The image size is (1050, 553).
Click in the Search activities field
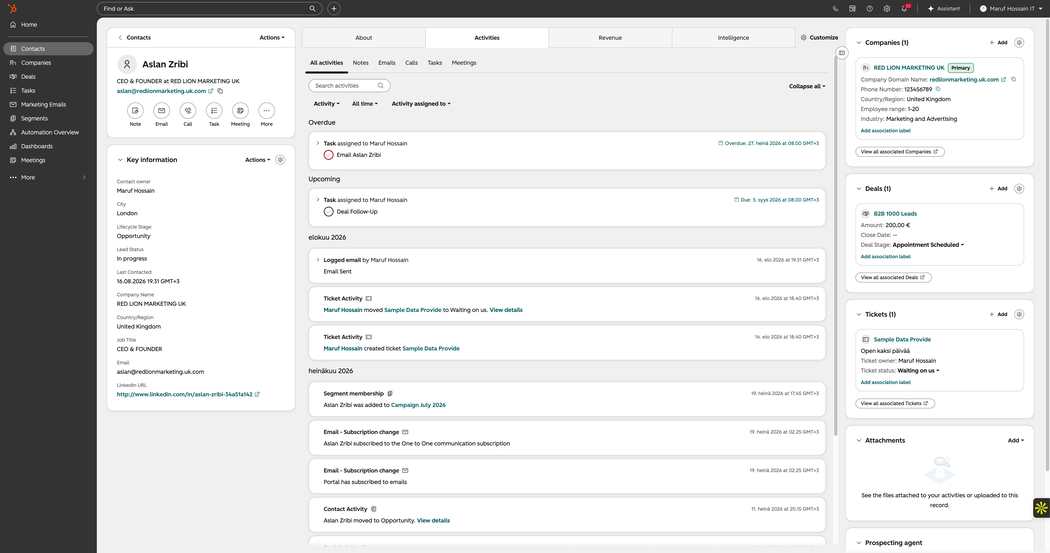(x=349, y=86)
